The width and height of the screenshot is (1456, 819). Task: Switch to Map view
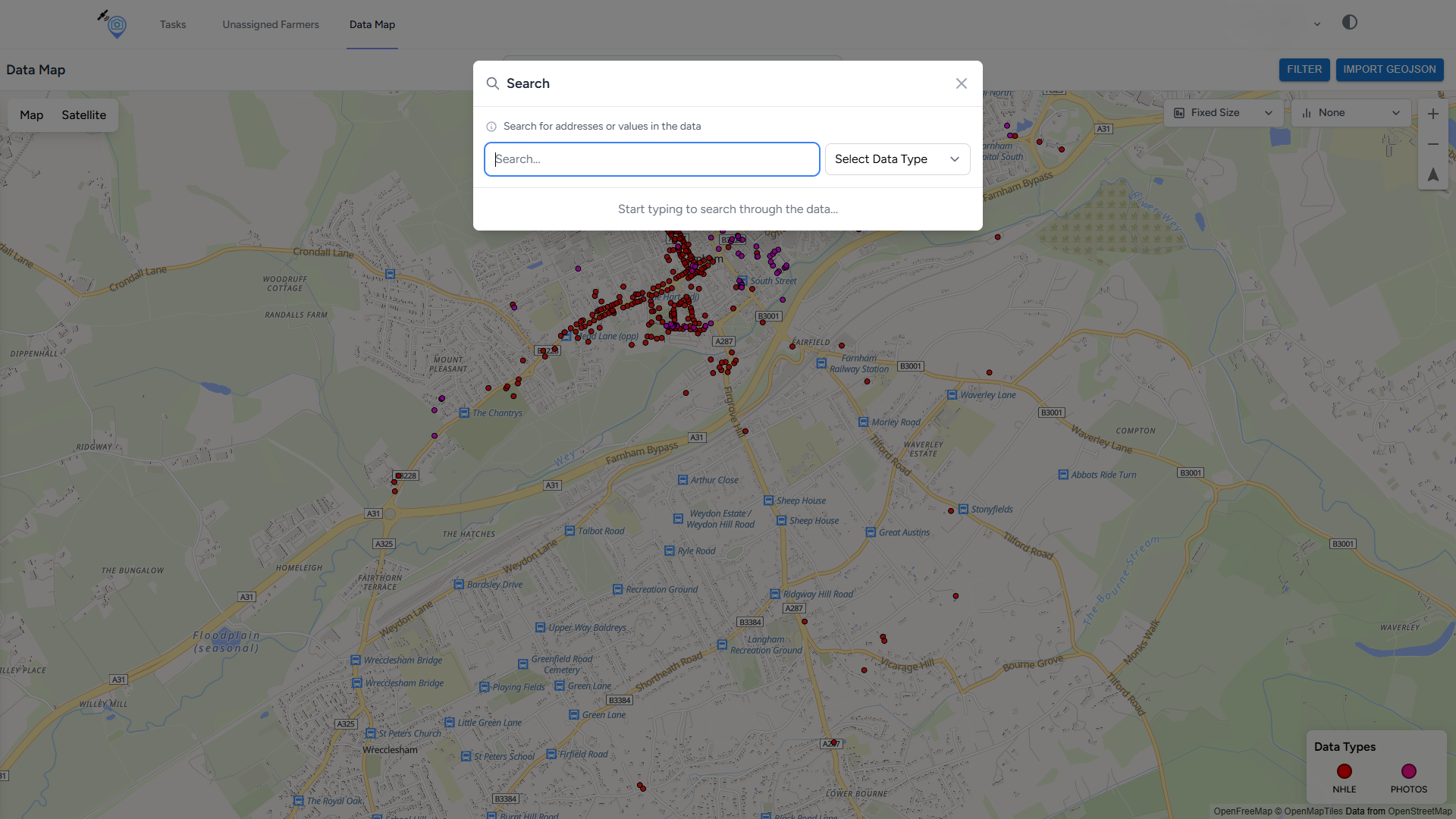click(31, 115)
